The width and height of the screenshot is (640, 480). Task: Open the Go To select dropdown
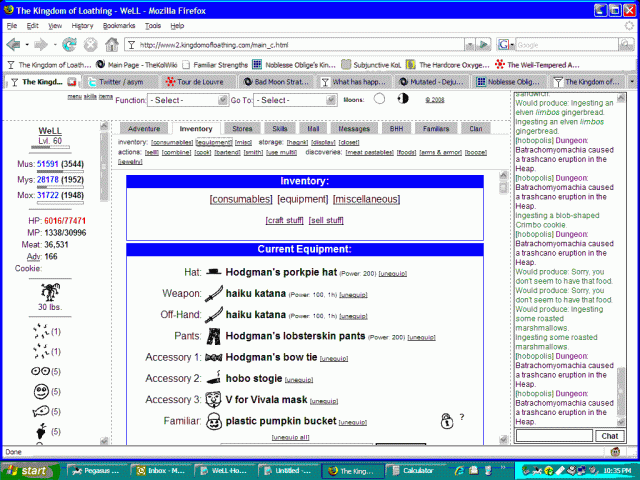[x=287, y=100]
